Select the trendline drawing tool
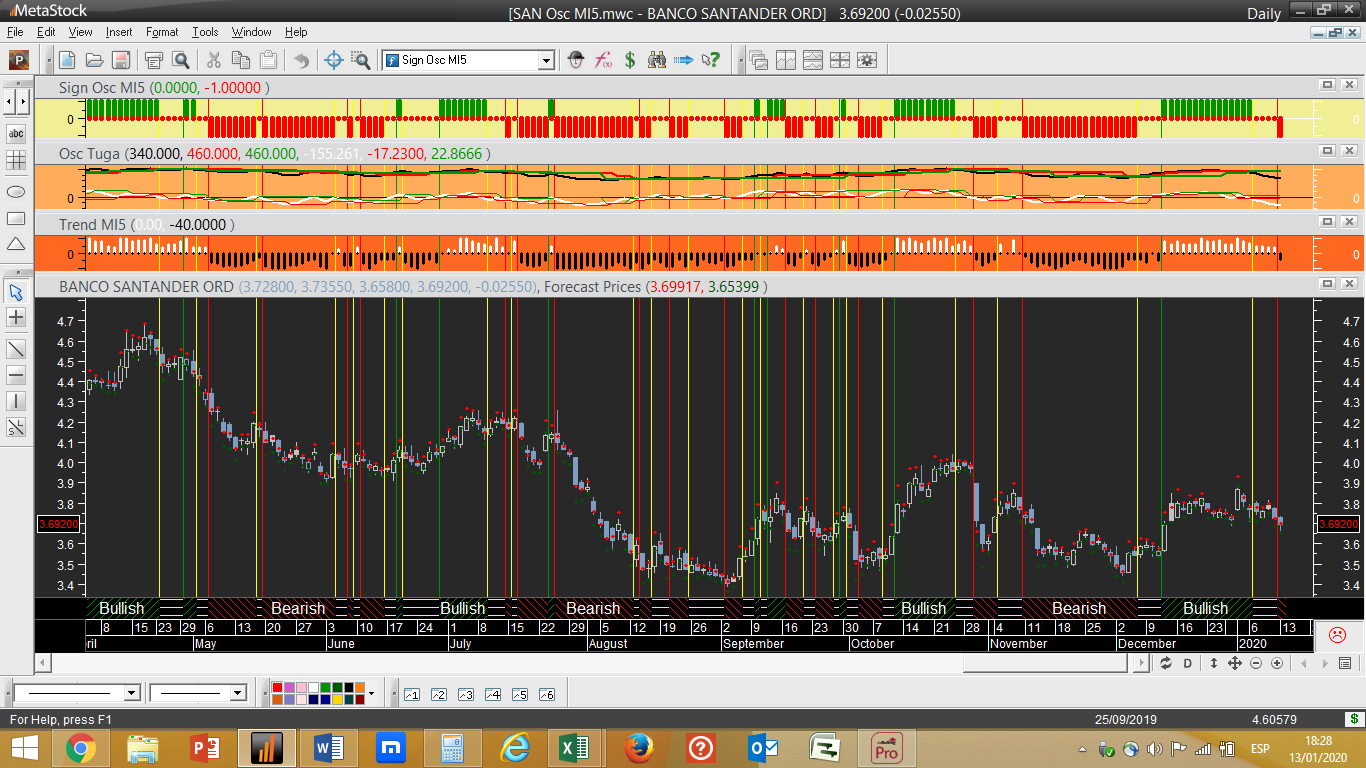Viewport: 1366px width, 768px height. [16, 349]
